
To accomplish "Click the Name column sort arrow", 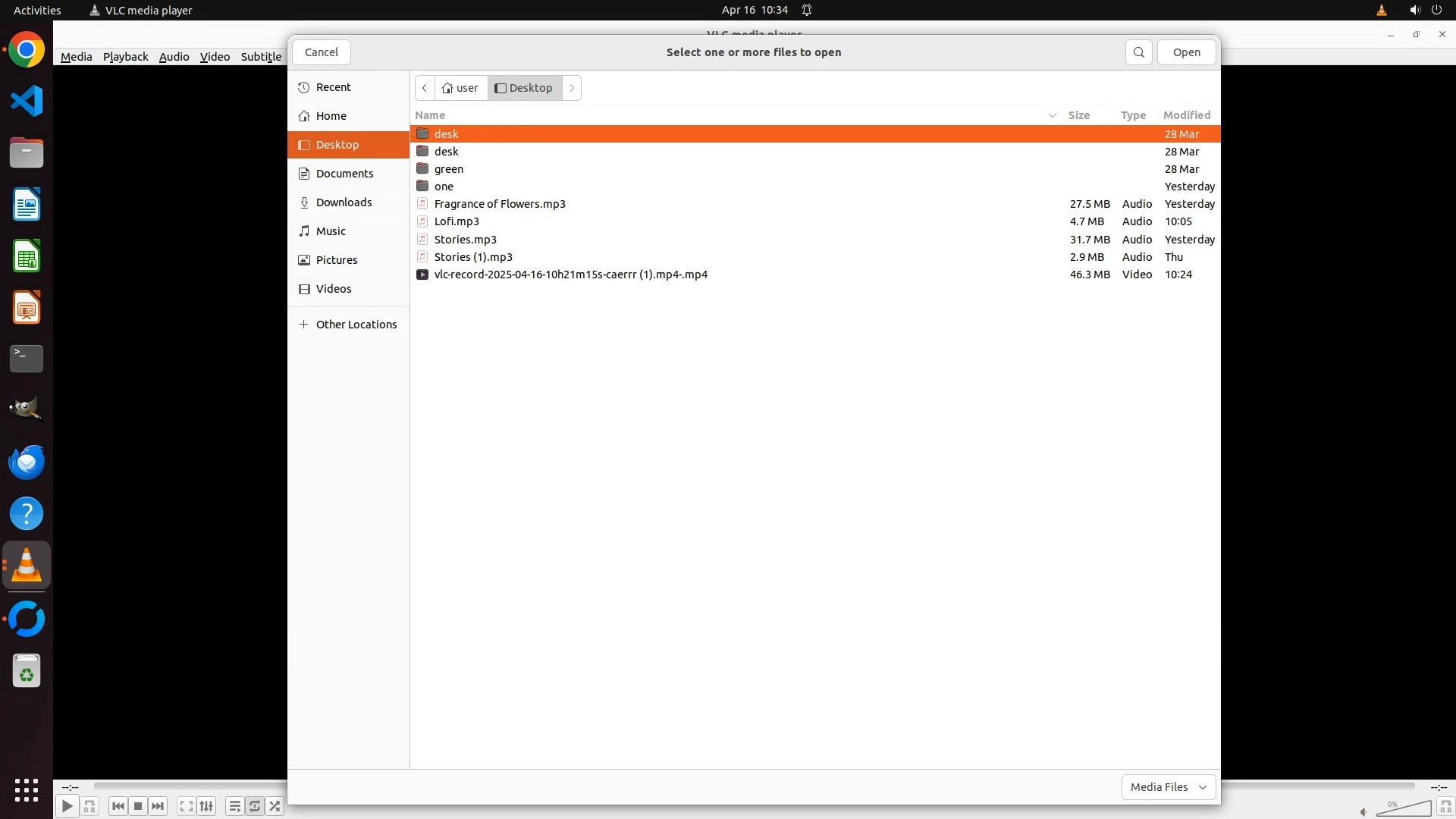I will pos(1052,115).
